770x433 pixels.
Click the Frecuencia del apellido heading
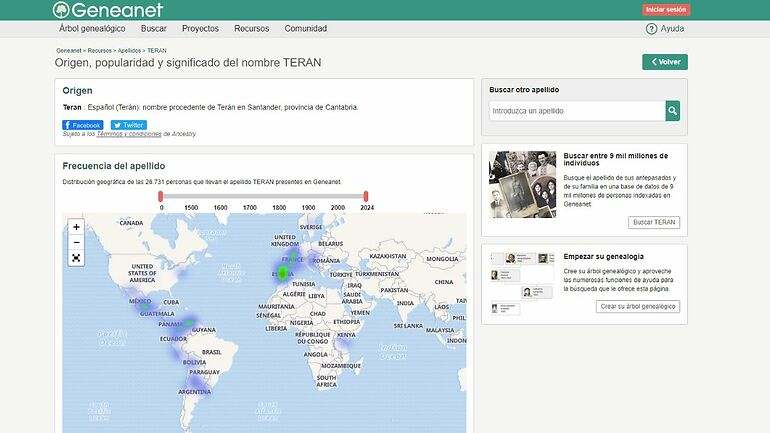(113, 166)
